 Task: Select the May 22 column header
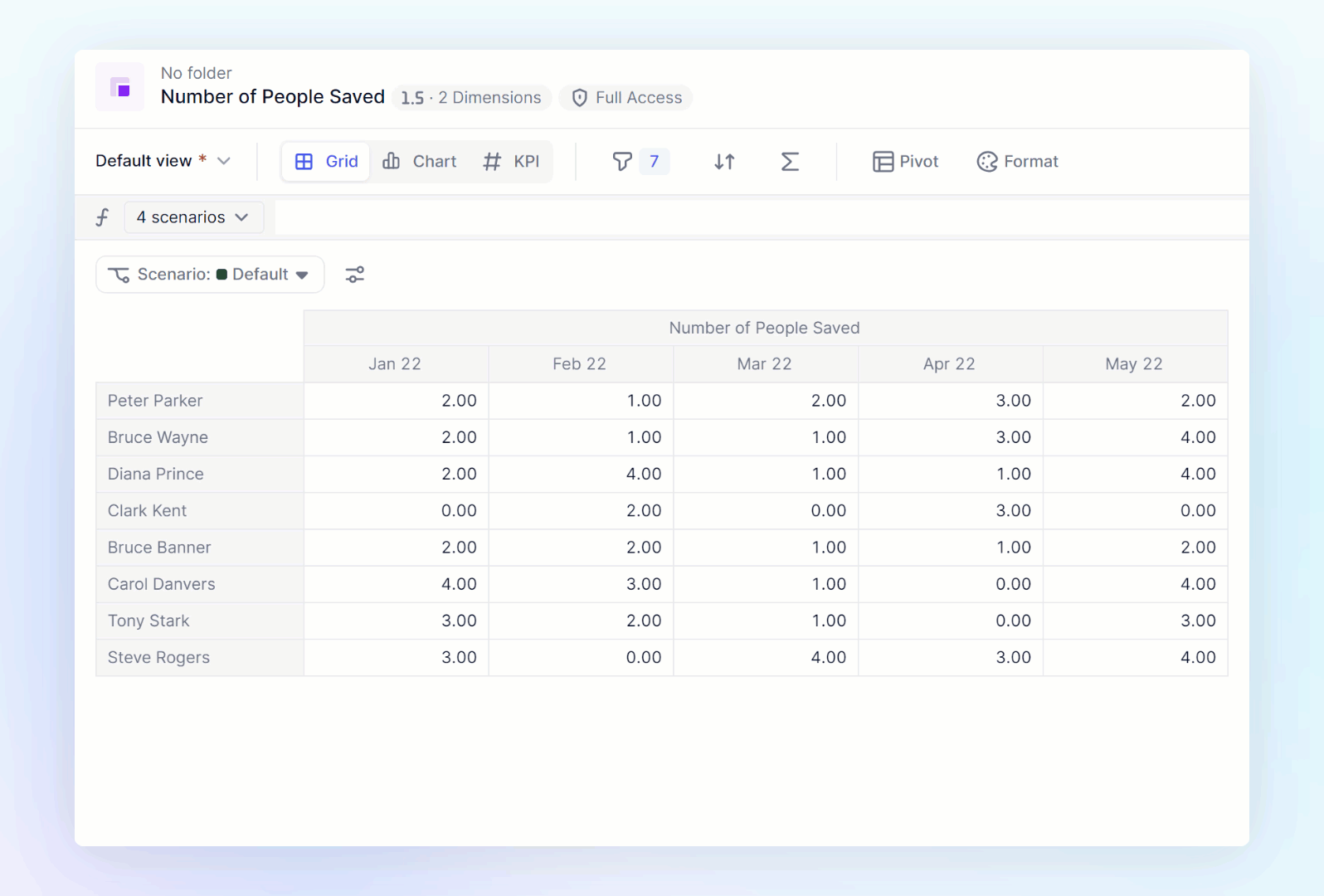point(1135,364)
